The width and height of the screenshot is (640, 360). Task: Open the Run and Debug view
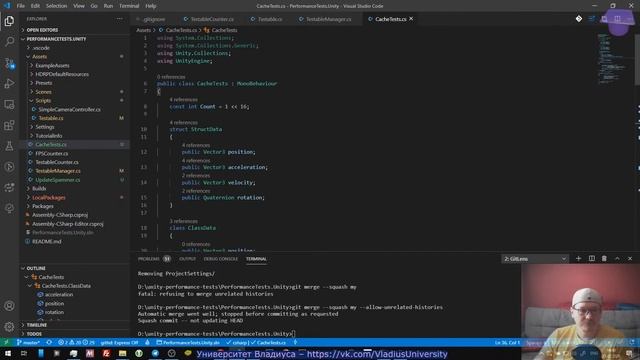click(9, 84)
